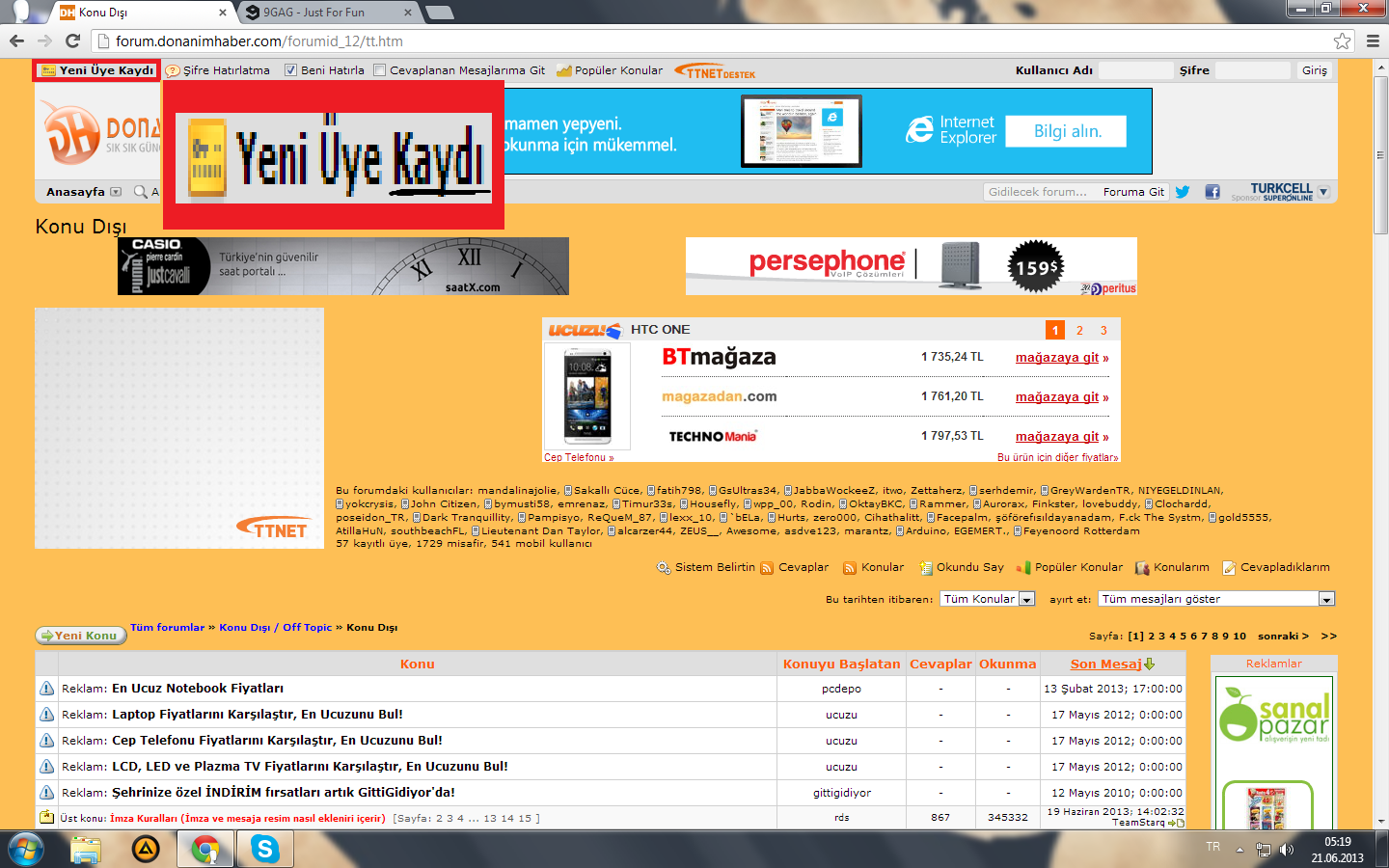Open new browser tab button
This screenshot has height=868, width=1389.
coord(439,13)
